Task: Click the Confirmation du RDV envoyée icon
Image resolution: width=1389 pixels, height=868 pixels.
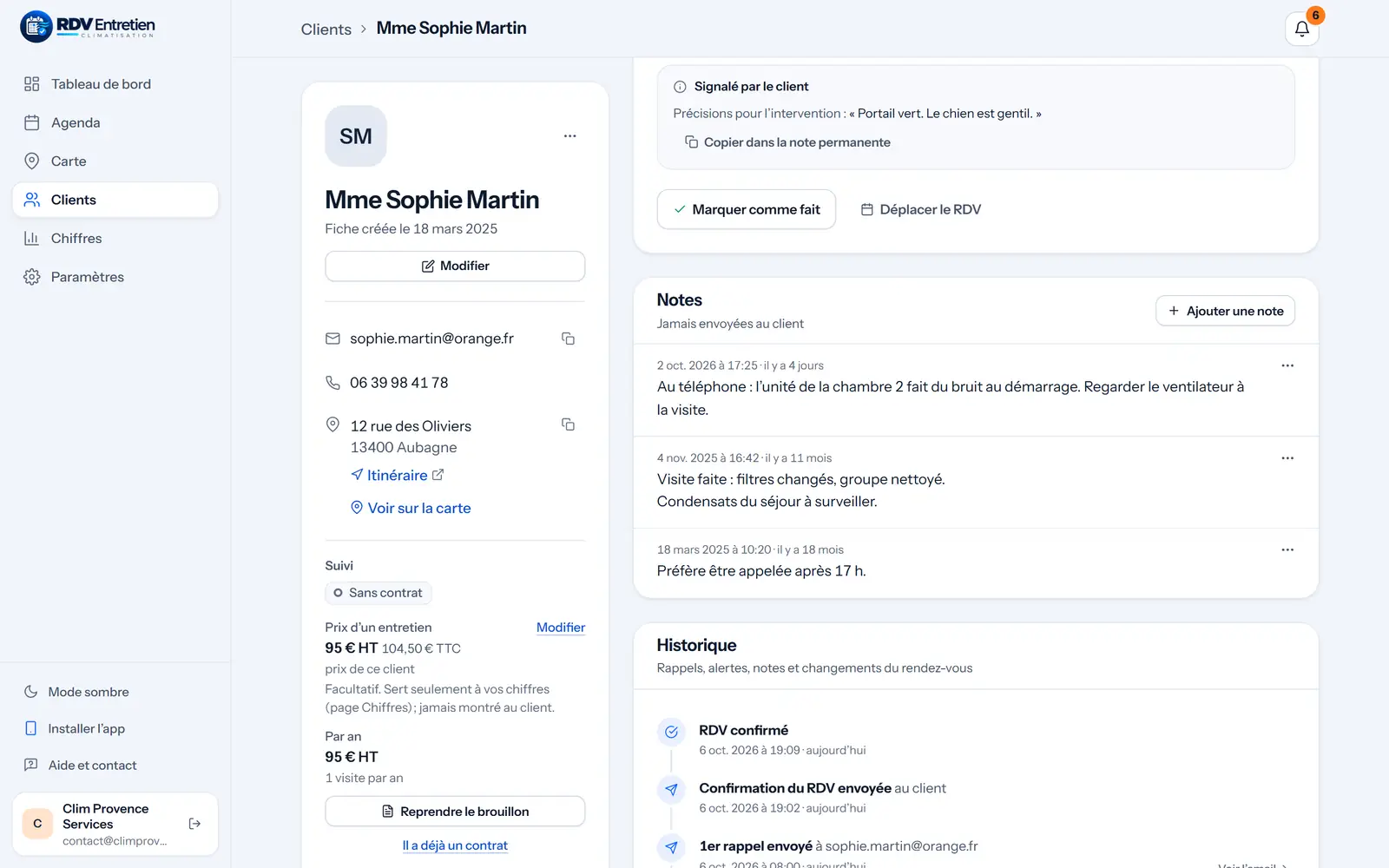Action: coord(671,789)
